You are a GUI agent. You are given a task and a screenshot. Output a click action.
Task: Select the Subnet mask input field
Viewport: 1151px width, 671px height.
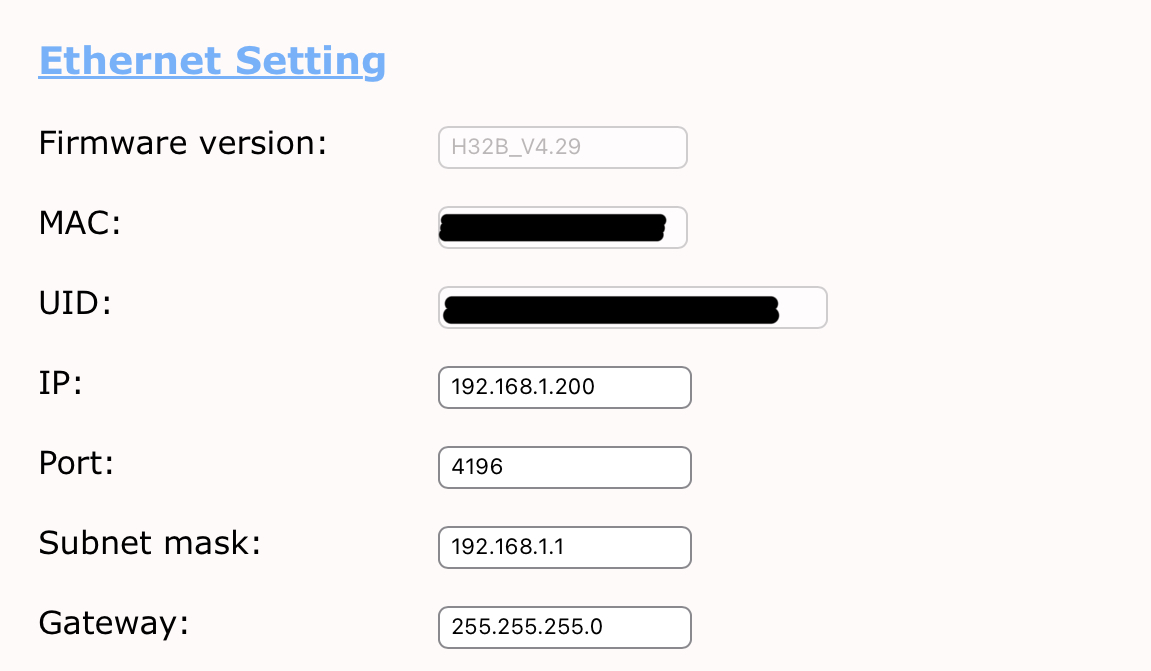pos(564,547)
